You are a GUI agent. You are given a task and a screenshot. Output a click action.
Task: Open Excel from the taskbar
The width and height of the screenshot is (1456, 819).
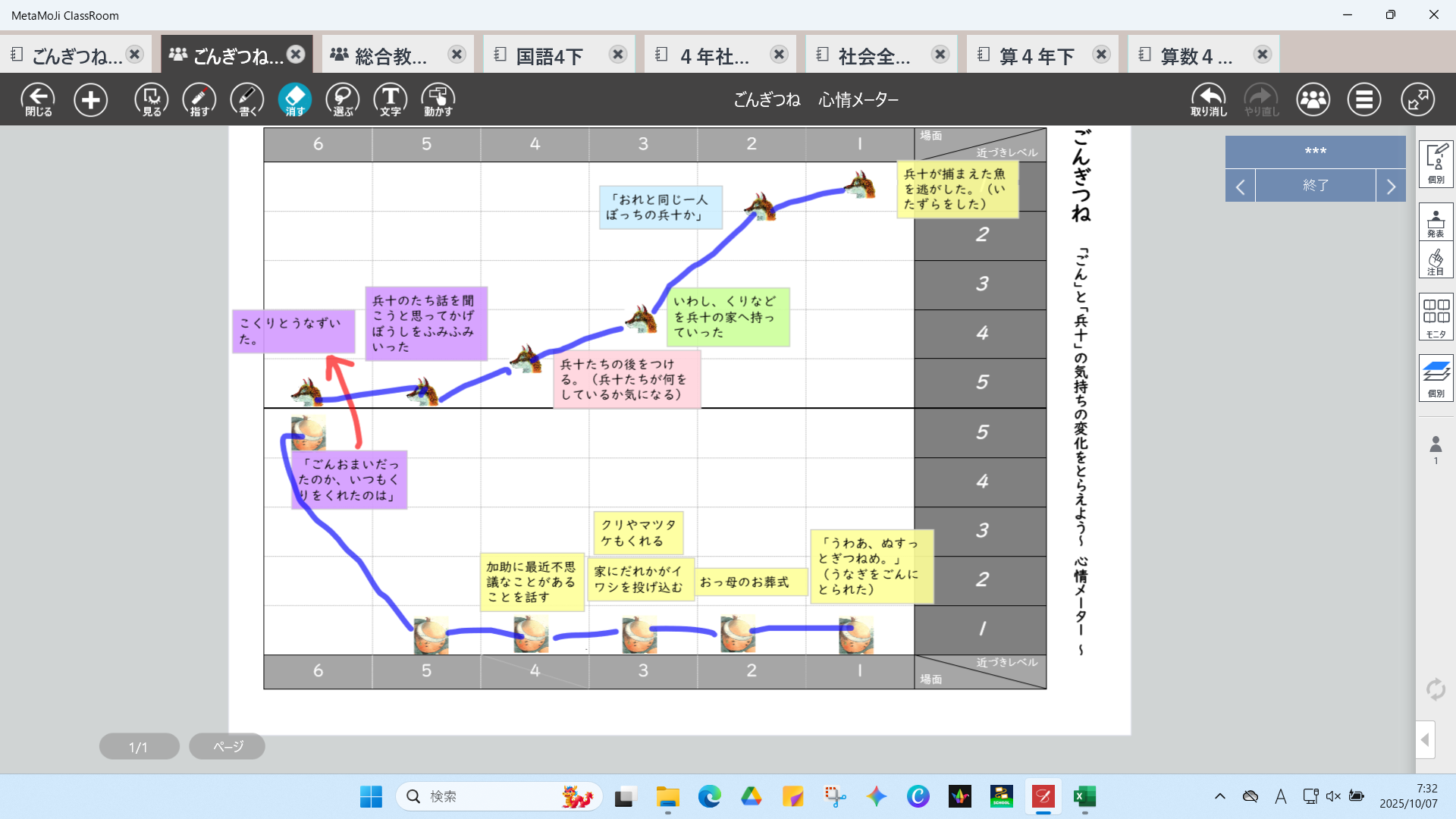1084,796
